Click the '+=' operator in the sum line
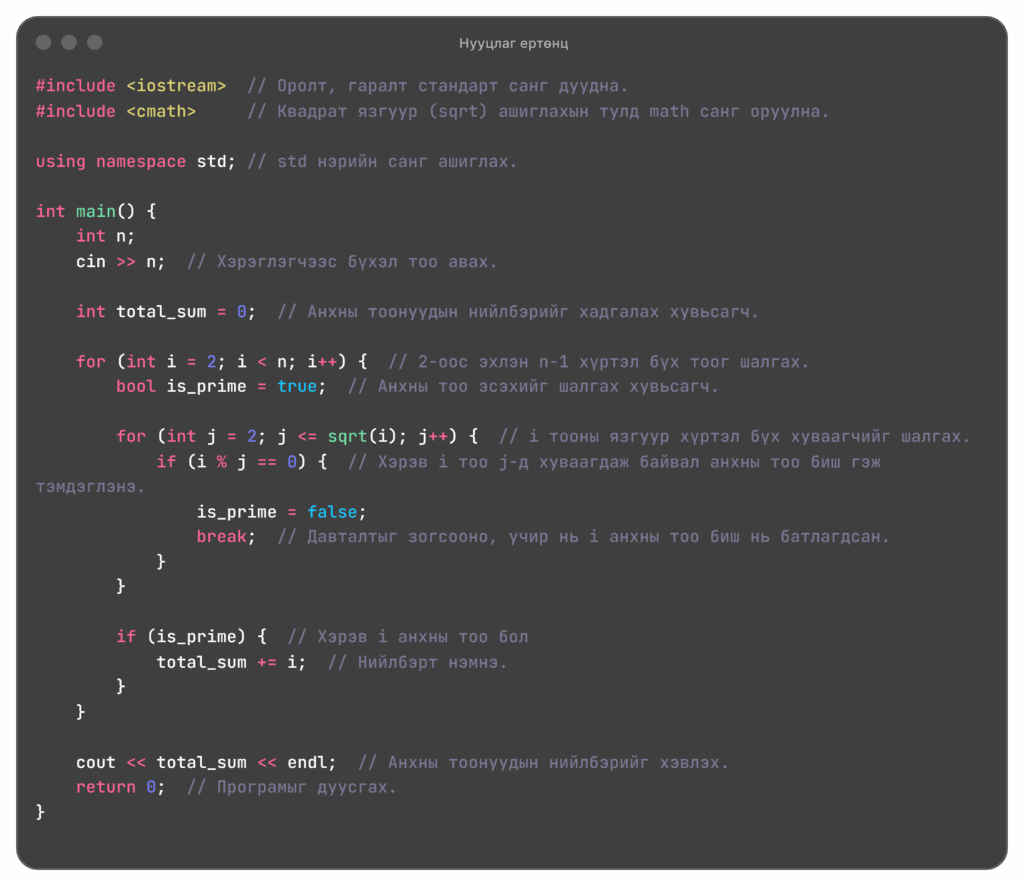 point(266,662)
